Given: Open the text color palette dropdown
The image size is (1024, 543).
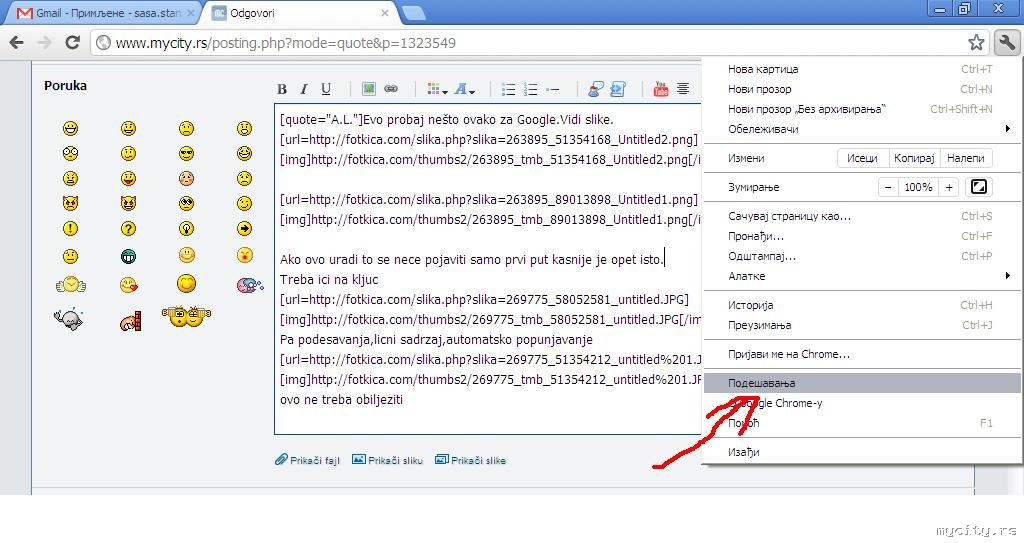Looking at the screenshot, I should 437,89.
